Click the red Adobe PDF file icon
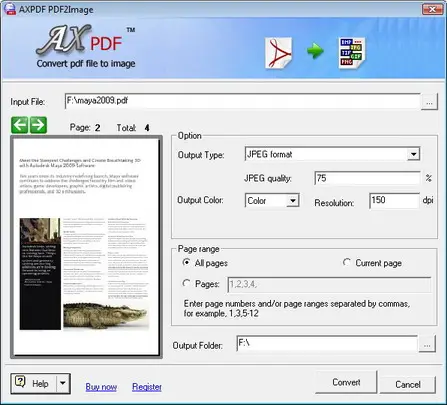447x405 pixels. point(279,53)
